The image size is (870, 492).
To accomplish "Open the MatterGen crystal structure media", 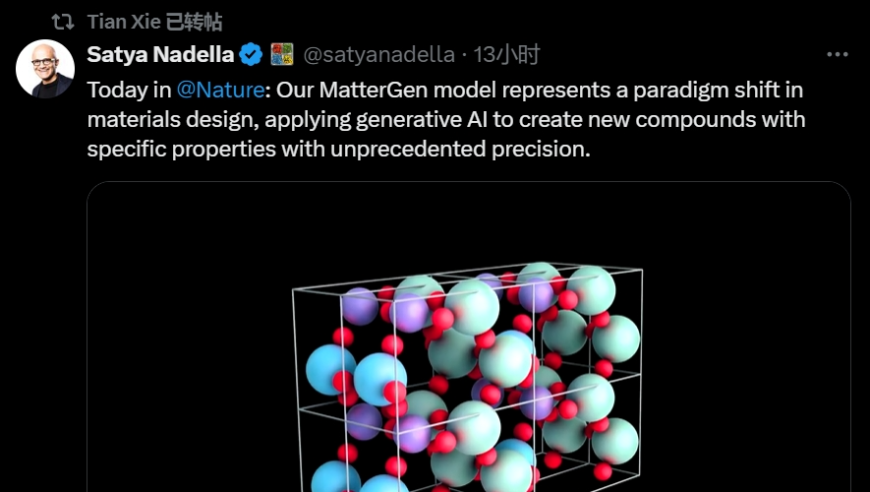I will click(x=469, y=337).
